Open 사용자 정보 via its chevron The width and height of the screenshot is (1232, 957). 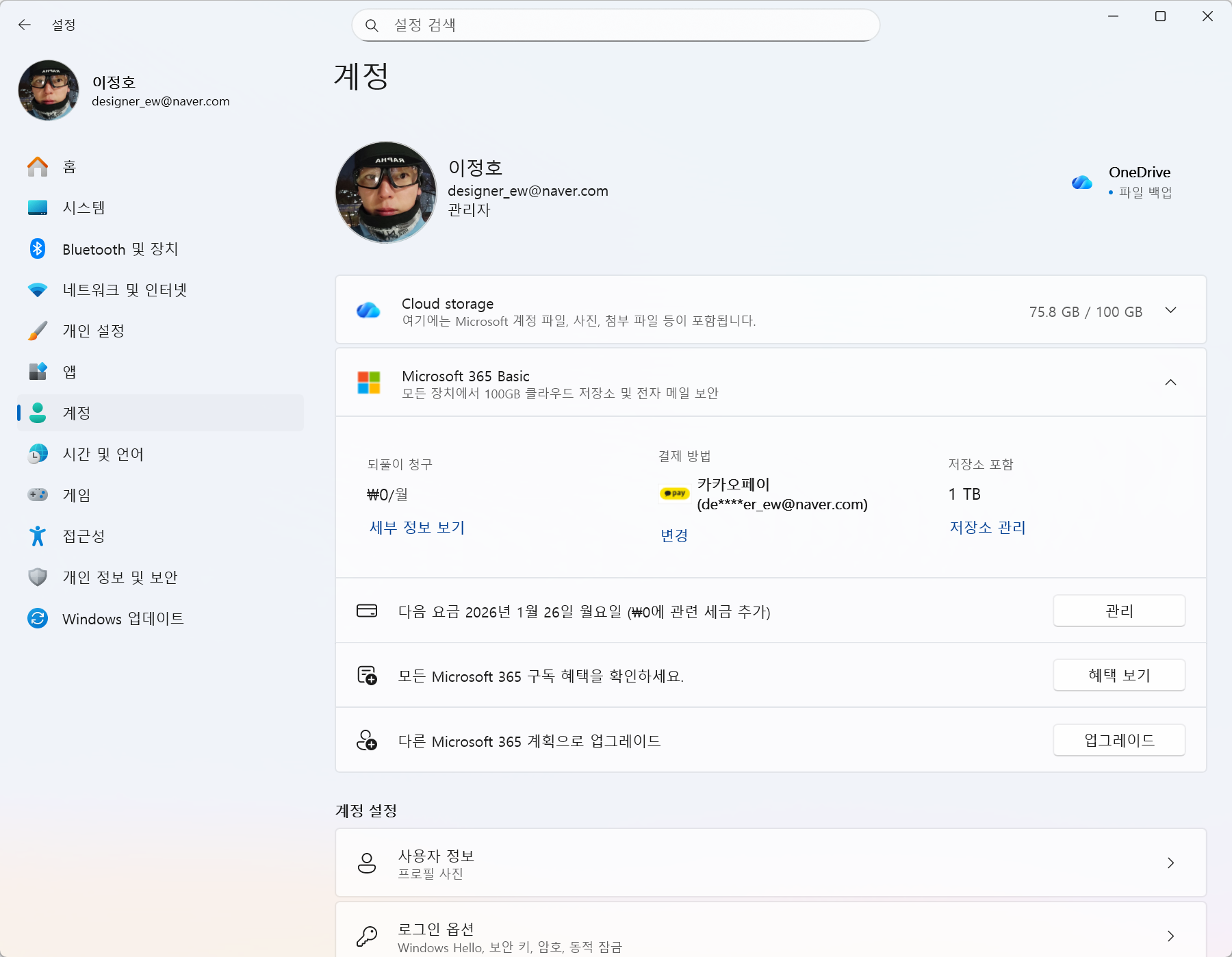pyautogui.click(x=1171, y=863)
